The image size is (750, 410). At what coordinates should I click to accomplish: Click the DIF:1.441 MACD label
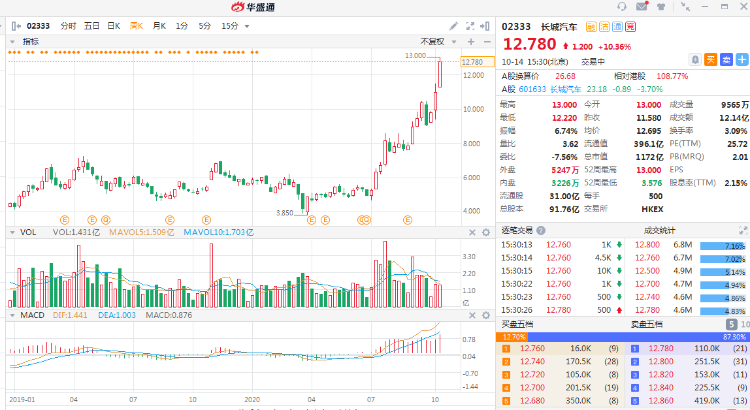[70, 315]
